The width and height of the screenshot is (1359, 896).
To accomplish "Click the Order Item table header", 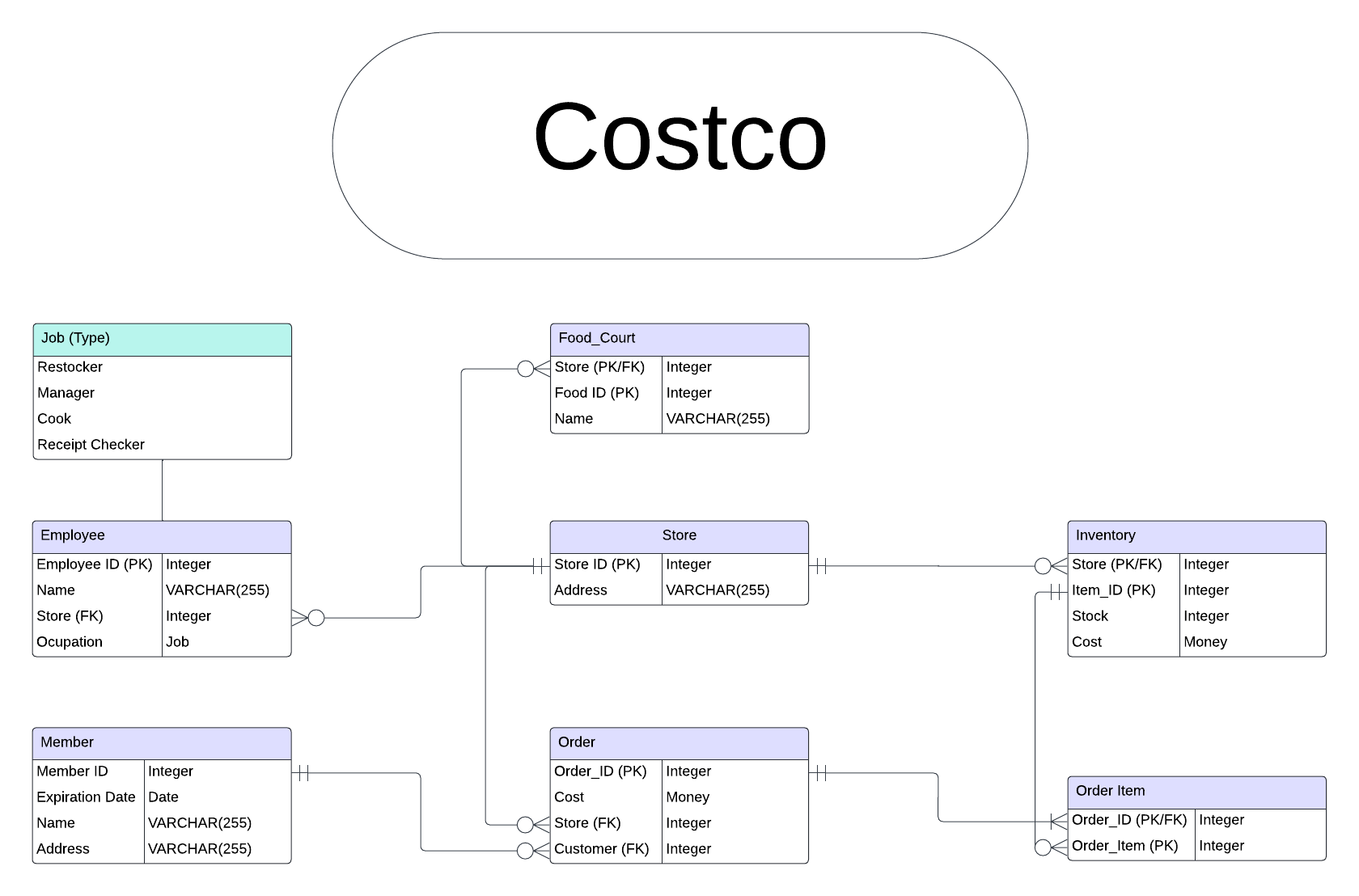I will point(1197,792).
